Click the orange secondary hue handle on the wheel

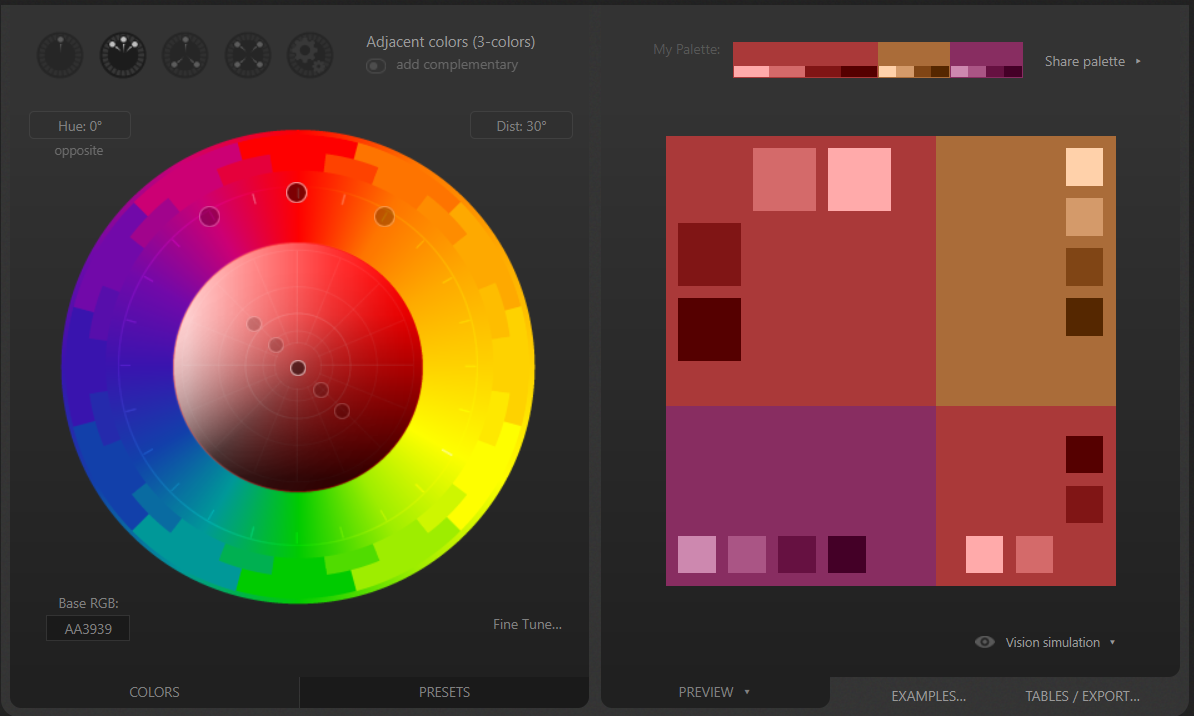coord(384,216)
